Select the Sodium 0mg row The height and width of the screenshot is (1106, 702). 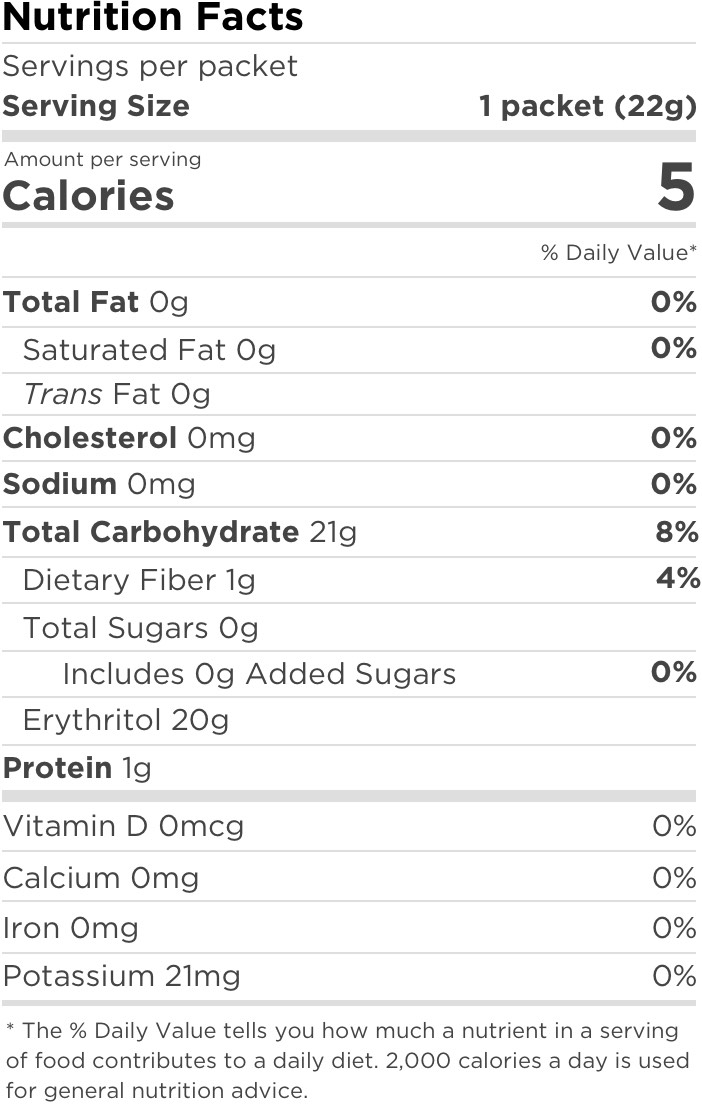[x=99, y=484]
